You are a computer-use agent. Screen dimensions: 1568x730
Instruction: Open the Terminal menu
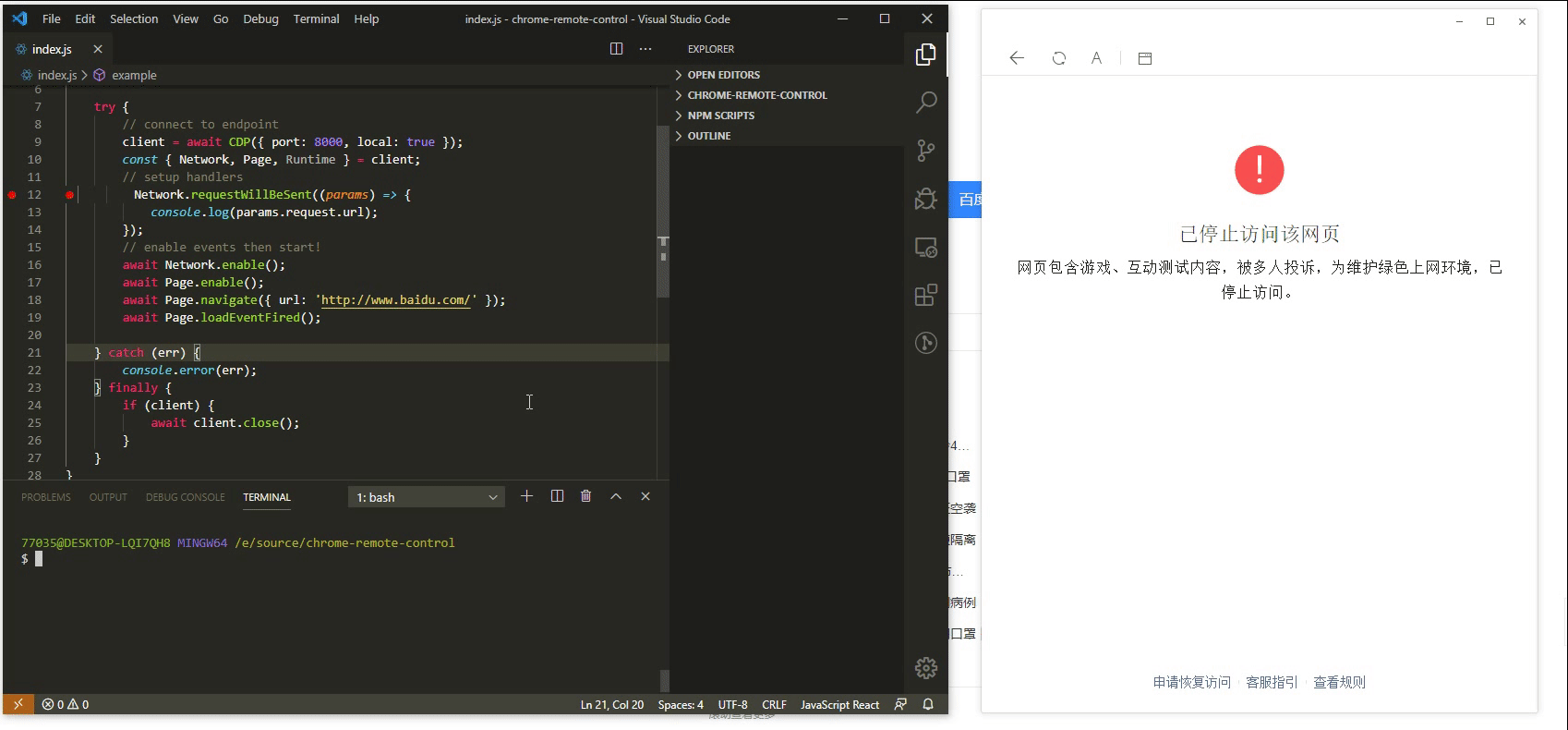click(316, 18)
